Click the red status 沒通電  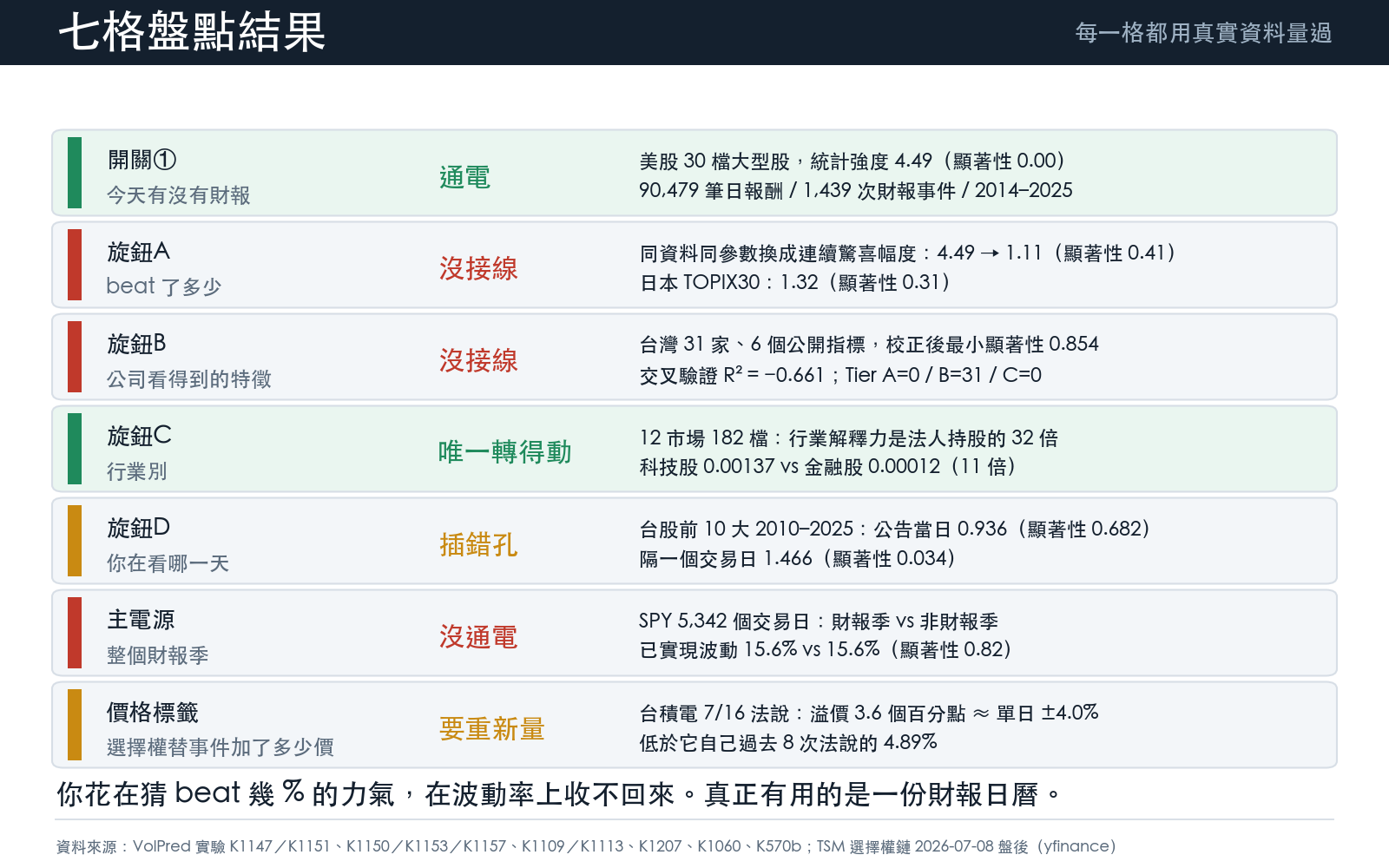pos(478,636)
